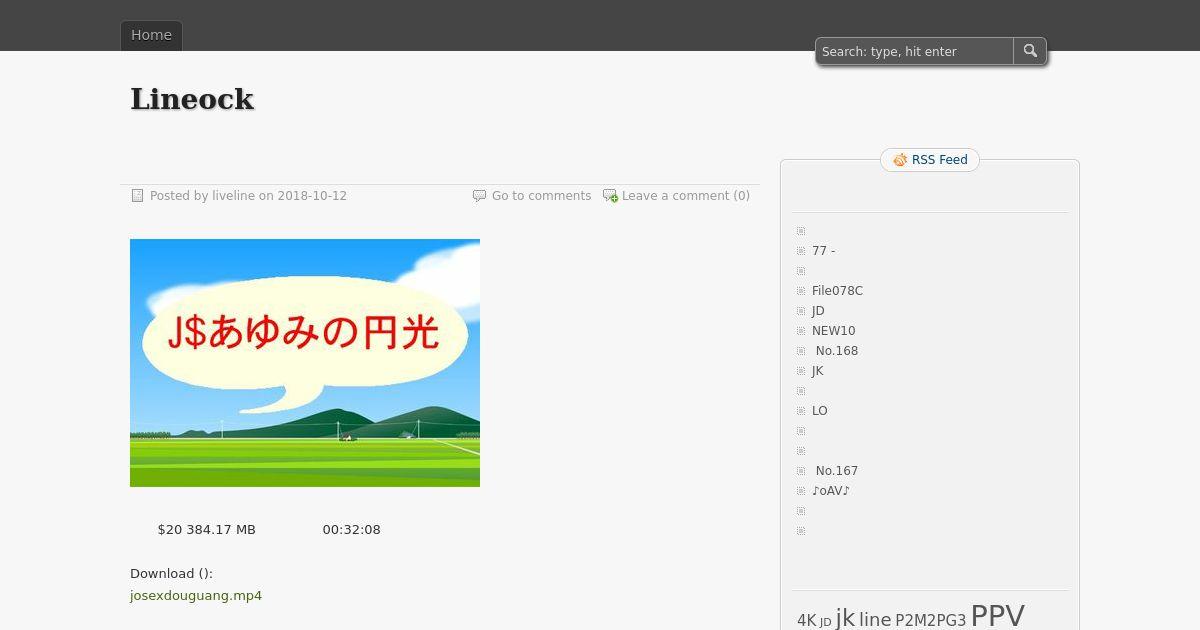Click the add-comment icon beside Leave a comment
The height and width of the screenshot is (630, 1200).
[x=610, y=196]
